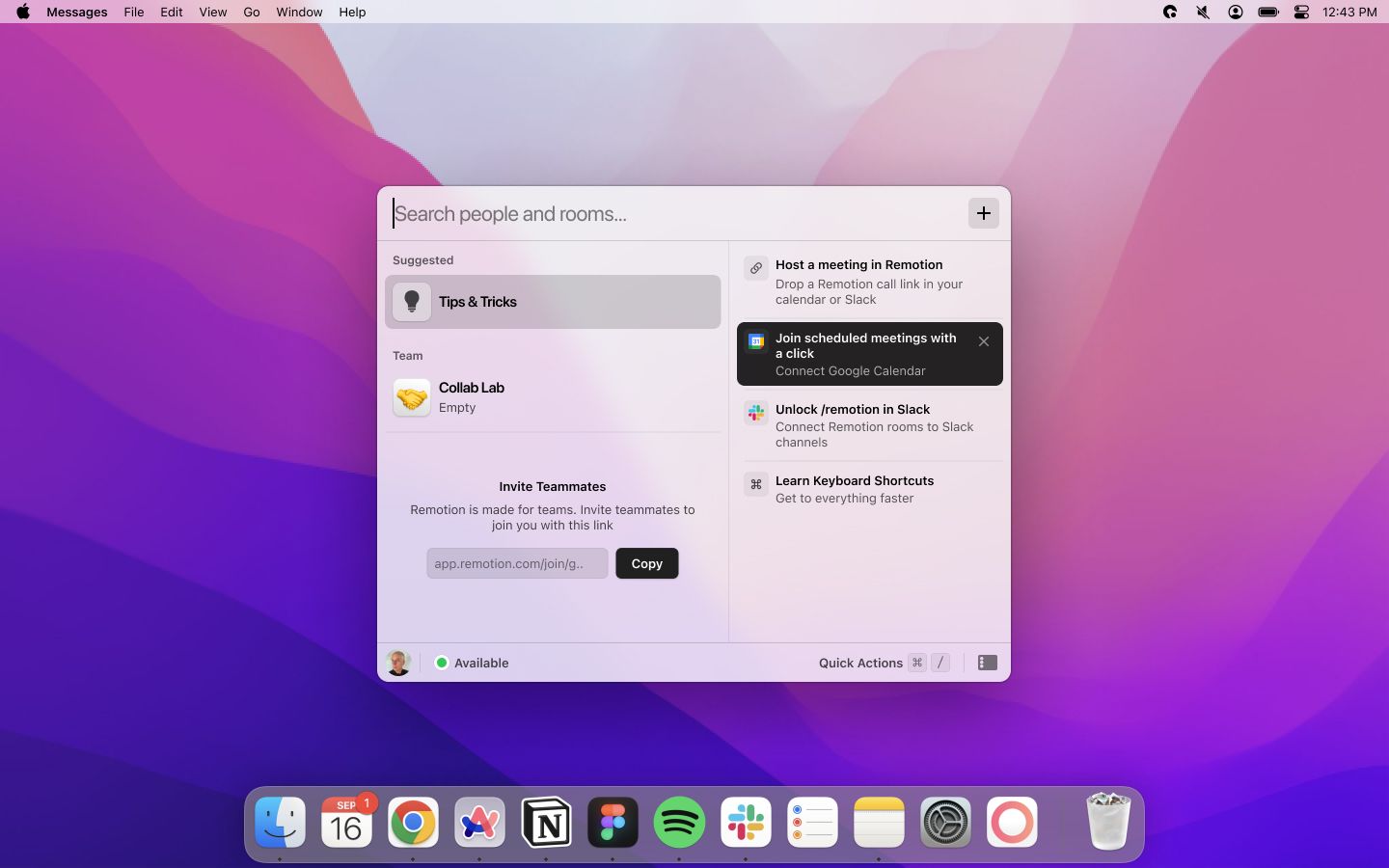1389x868 pixels.
Task: Open Unlock /remotion in Slack tip
Action: pyautogui.click(x=870, y=425)
